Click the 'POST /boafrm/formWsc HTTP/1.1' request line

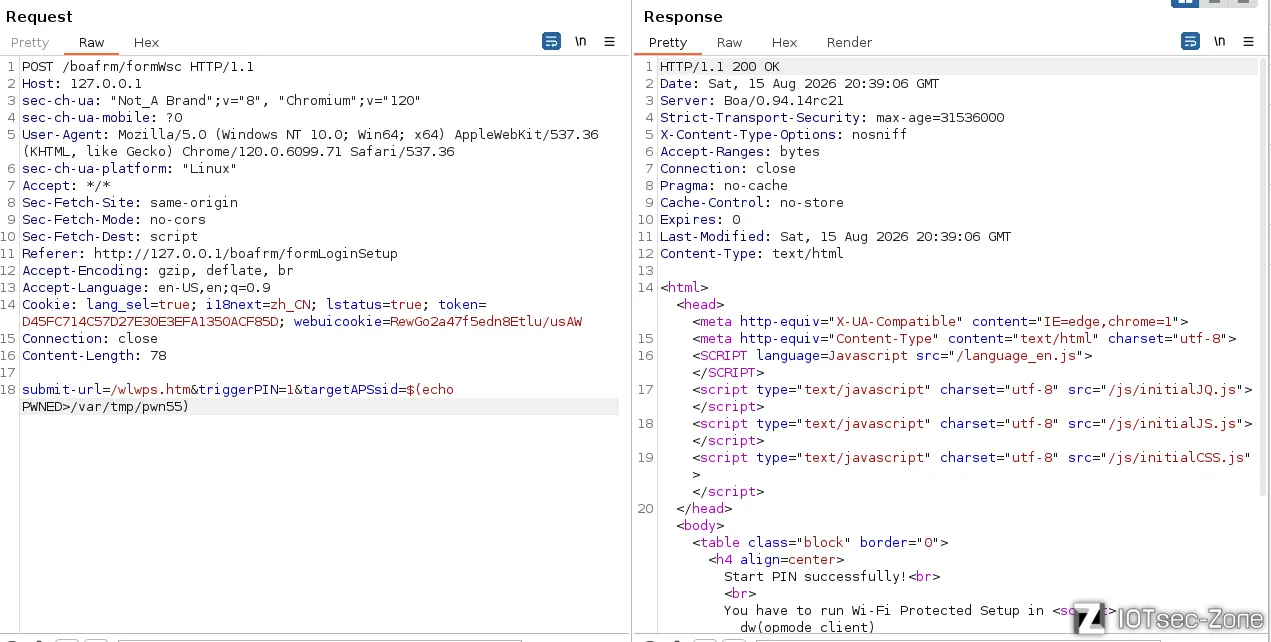(x=138, y=67)
